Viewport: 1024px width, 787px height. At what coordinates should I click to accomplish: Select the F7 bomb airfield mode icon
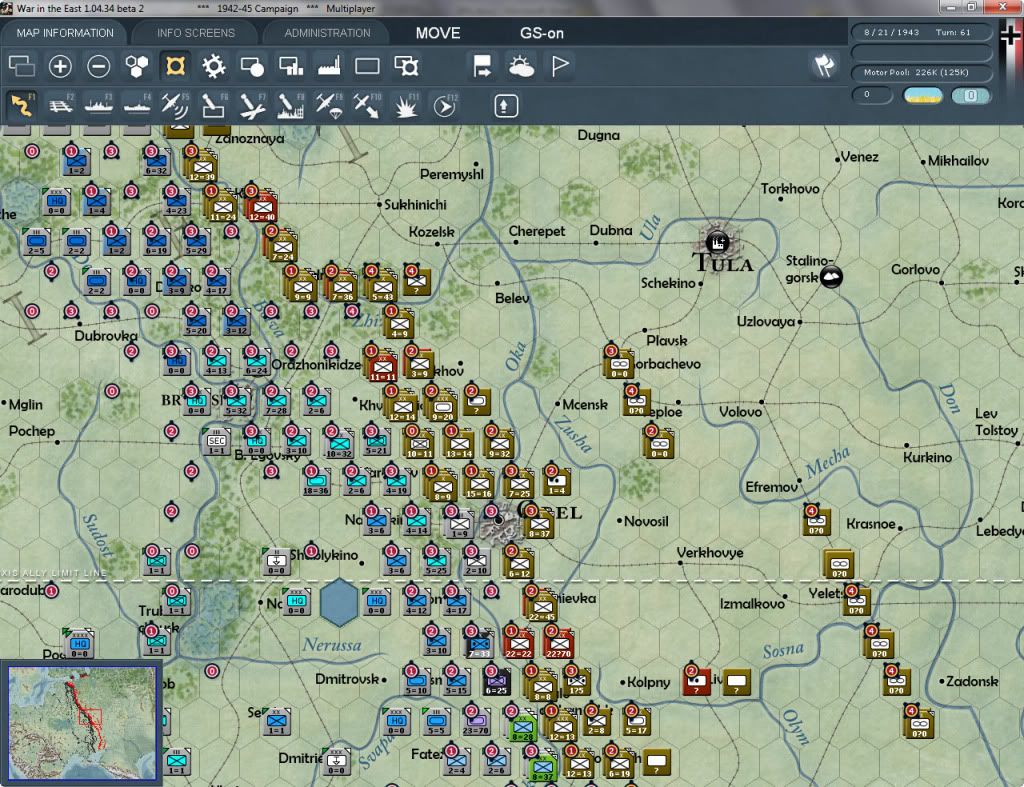click(x=252, y=105)
